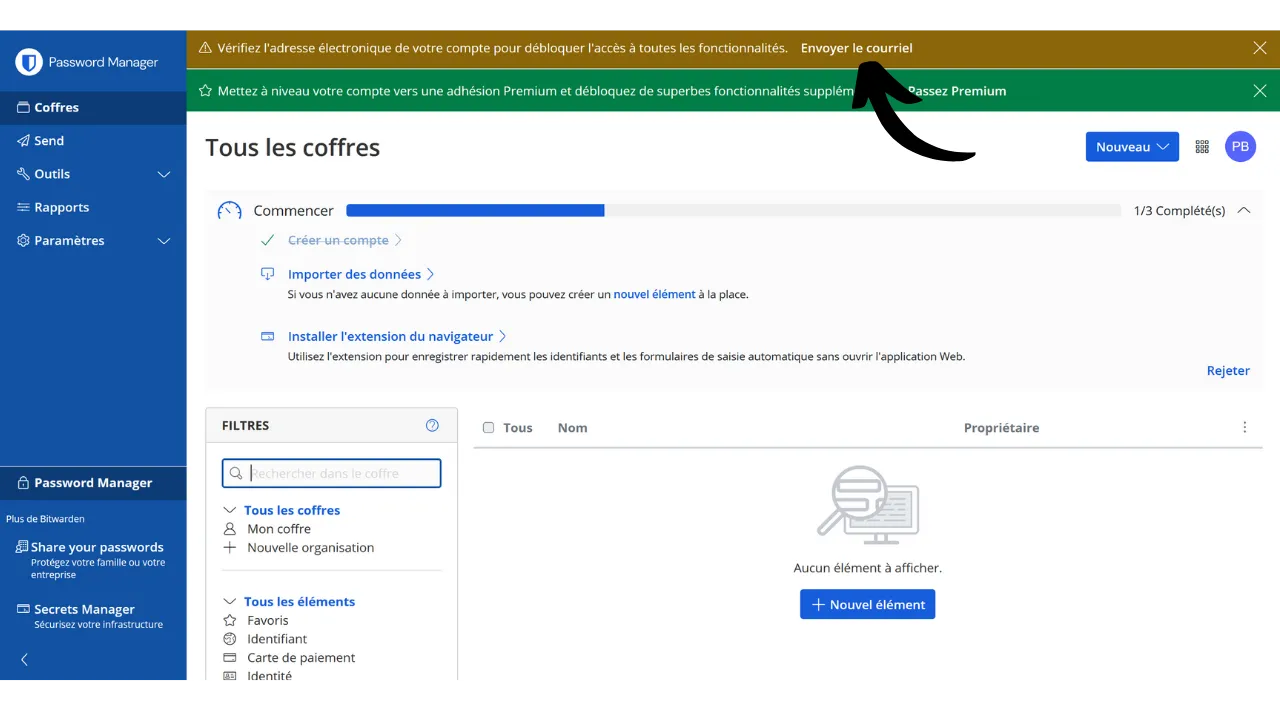Open the Nouveau dropdown button
The image size is (1280, 711).
tap(1132, 147)
